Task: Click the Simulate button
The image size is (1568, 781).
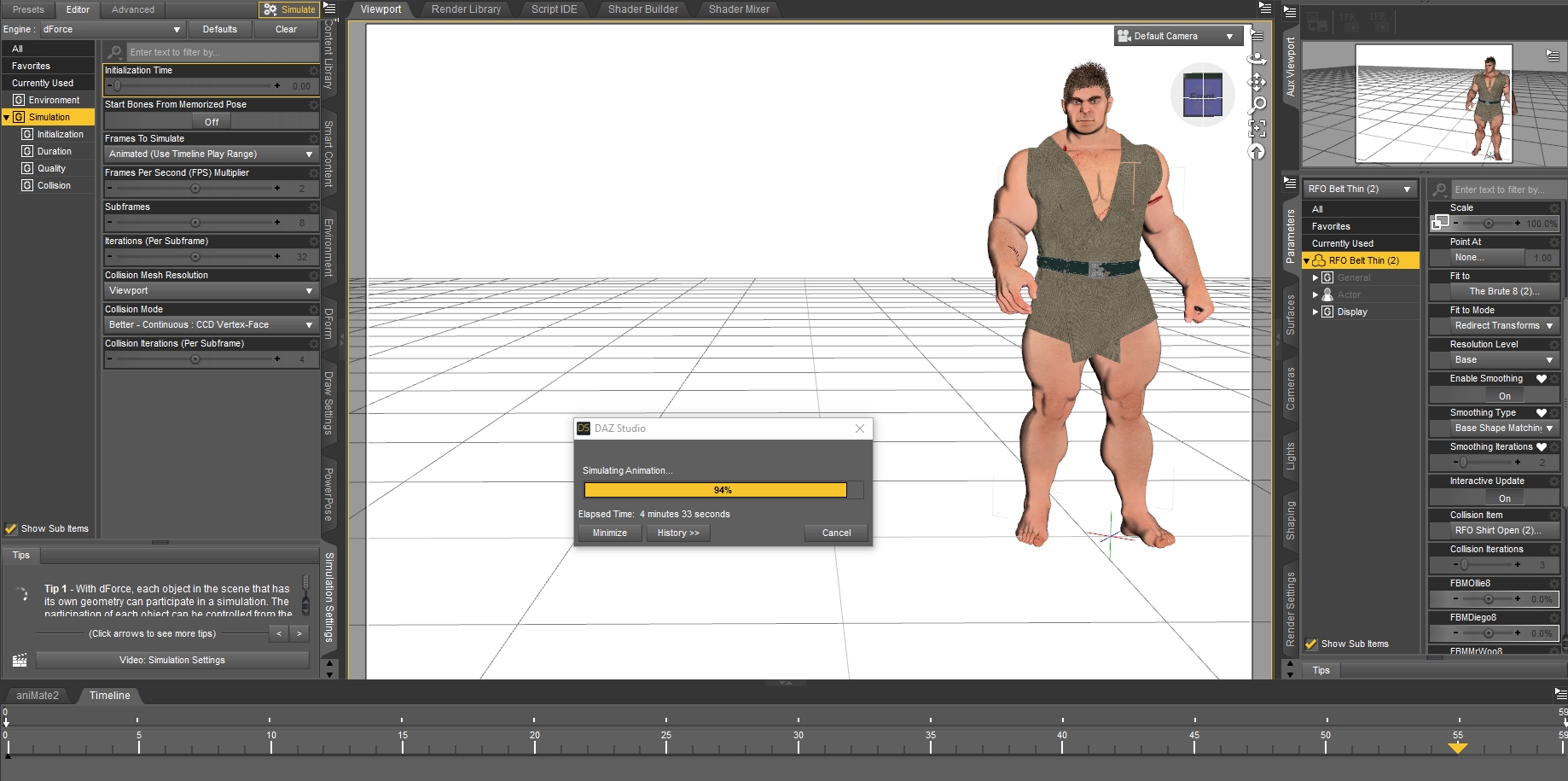Action: click(x=289, y=9)
